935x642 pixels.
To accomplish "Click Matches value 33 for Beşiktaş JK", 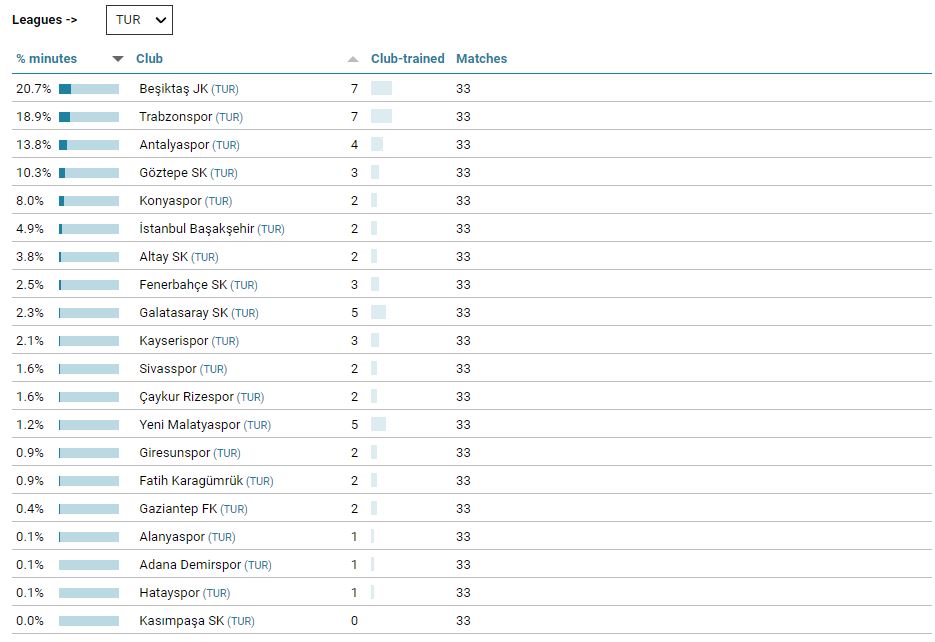I will 463,89.
